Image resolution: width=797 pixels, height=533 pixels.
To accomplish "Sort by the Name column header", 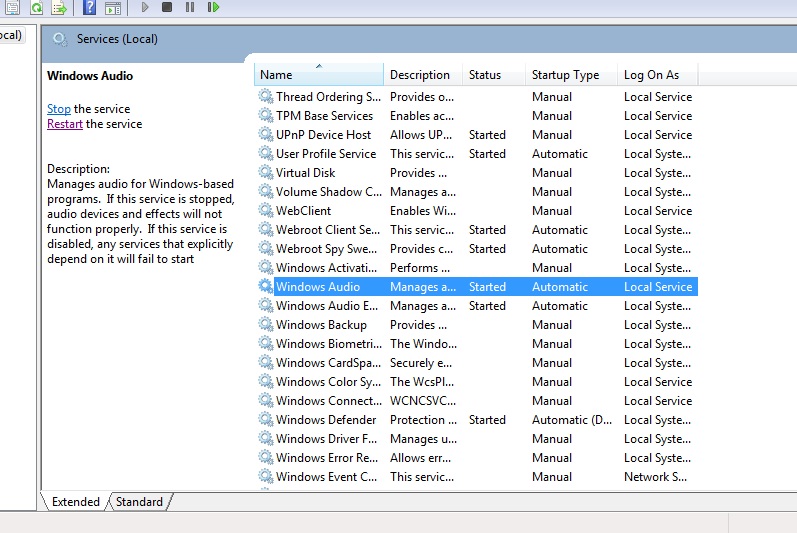I will pyautogui.click(x=319, y=75).
